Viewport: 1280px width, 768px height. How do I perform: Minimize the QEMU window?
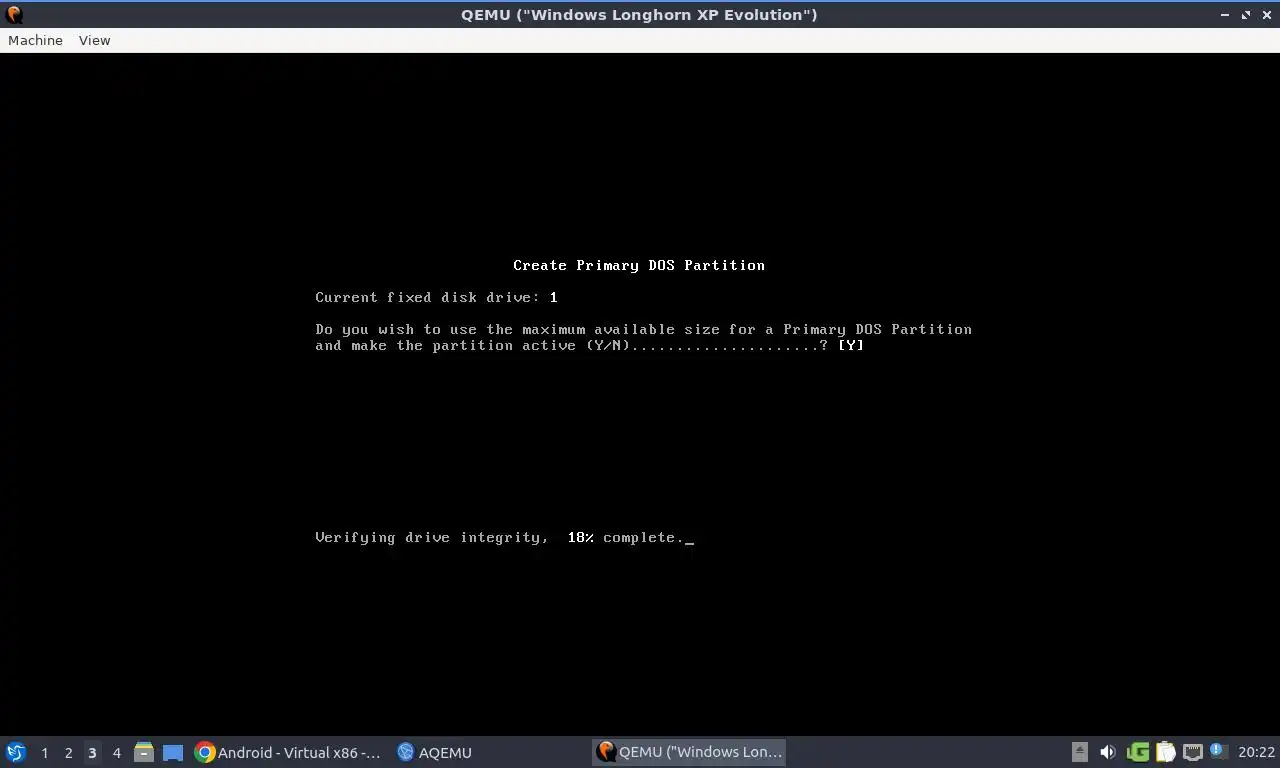(x=1225, y=14)
